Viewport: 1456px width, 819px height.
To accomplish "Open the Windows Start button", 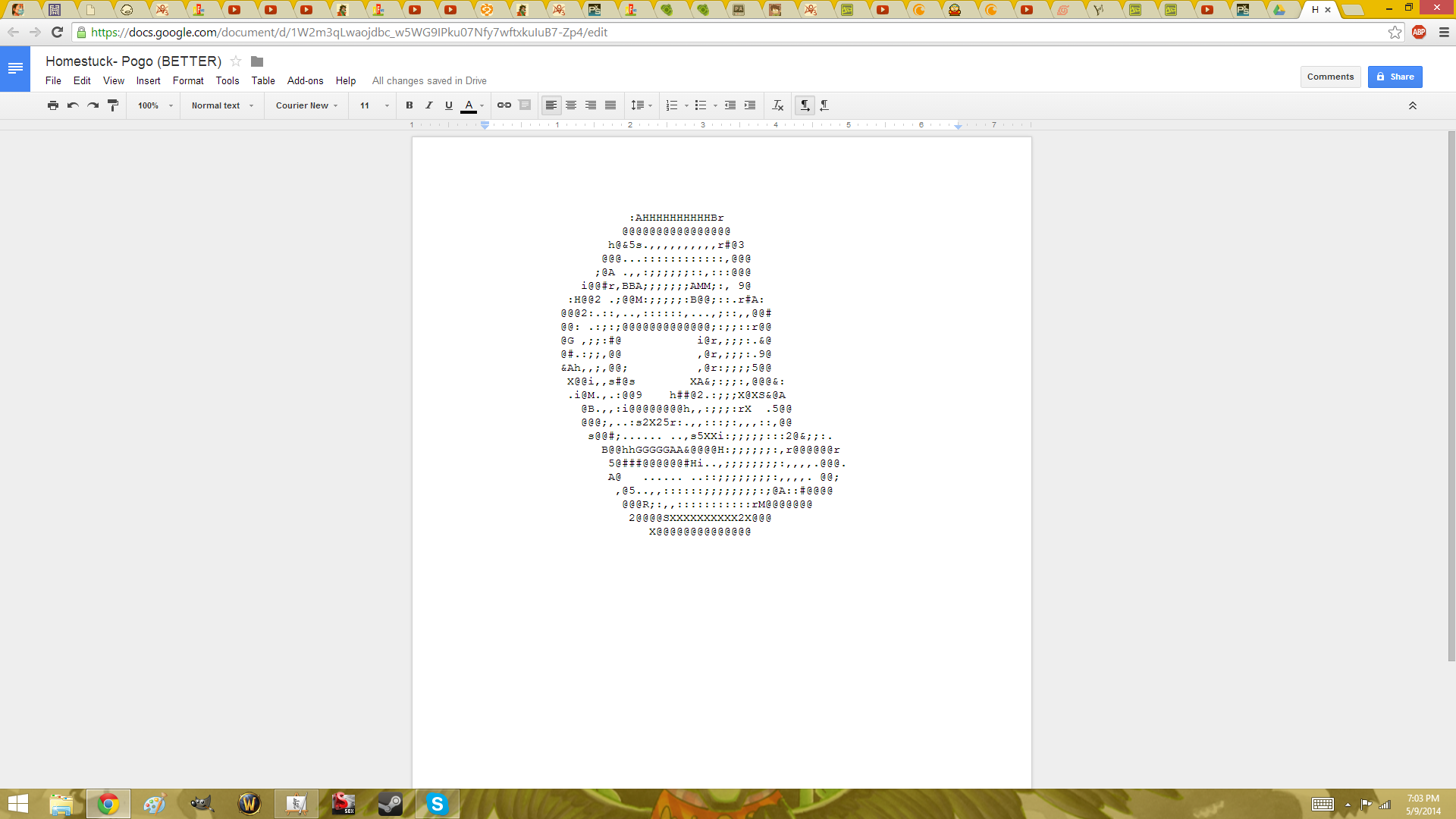I will point(17,804).
